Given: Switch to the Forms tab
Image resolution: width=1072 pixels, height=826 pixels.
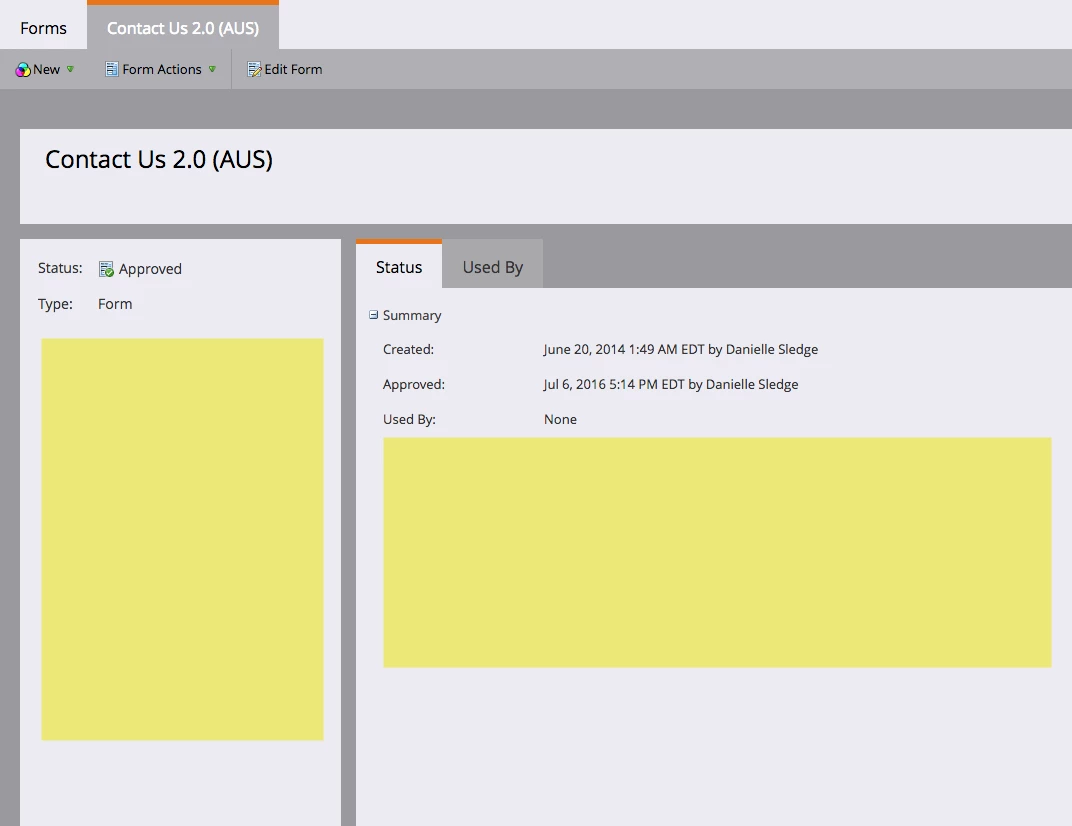Looking at the screenshot, I should click(x=43, y=28).
